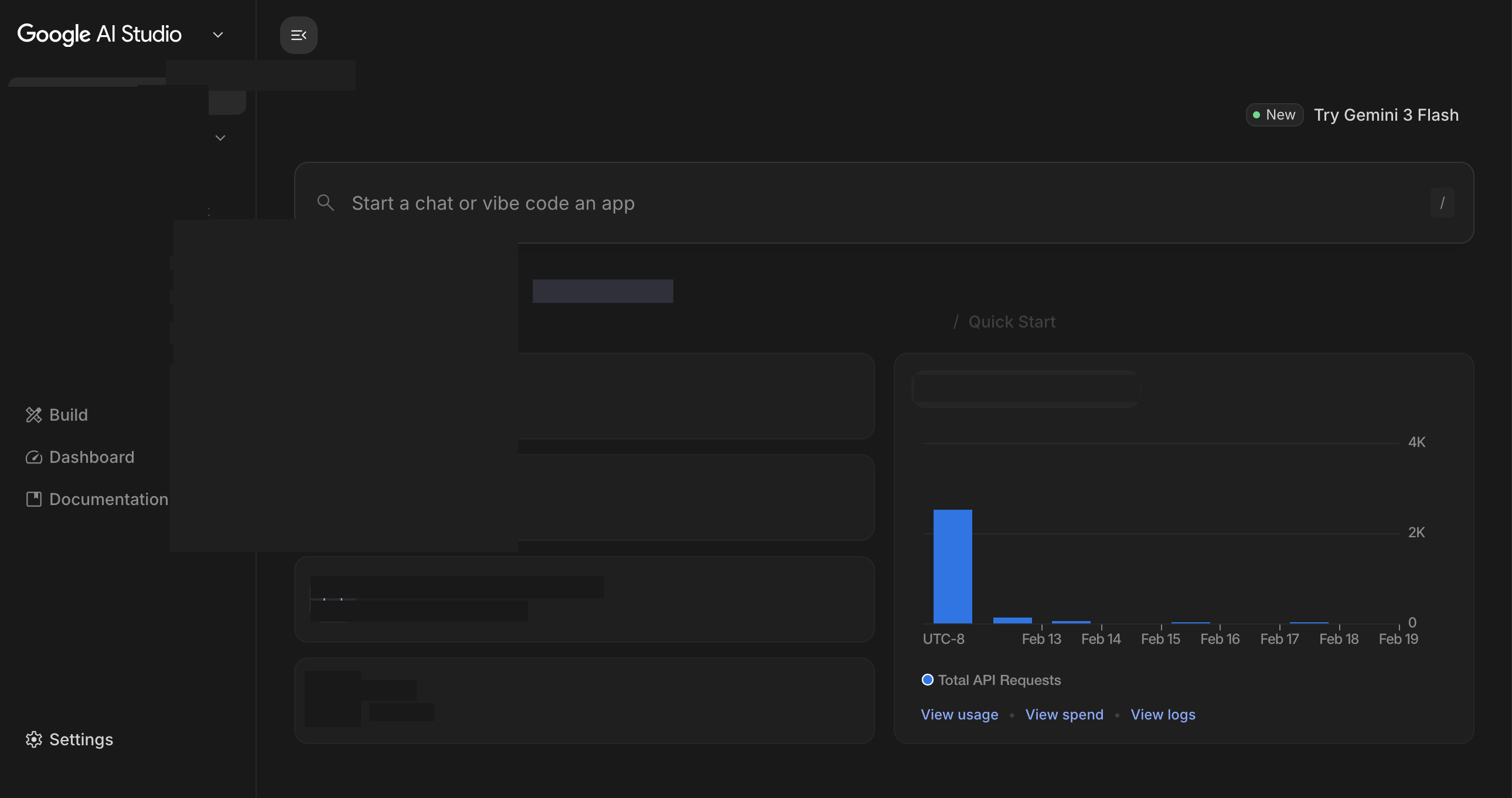Viewport: 1512px width, 798px height.
Task: Open the Dashboard via its speedometer icon
Action: [x=34, y=457]
